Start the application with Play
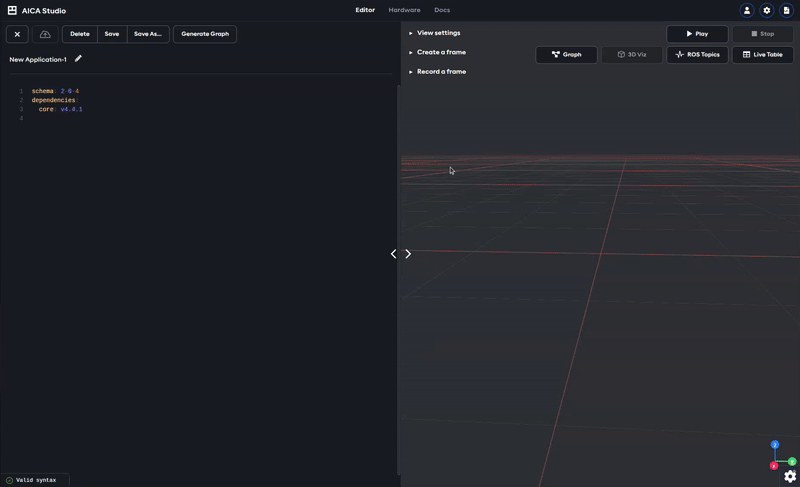The width and height of the screenshot is (800, 487). 697,34
